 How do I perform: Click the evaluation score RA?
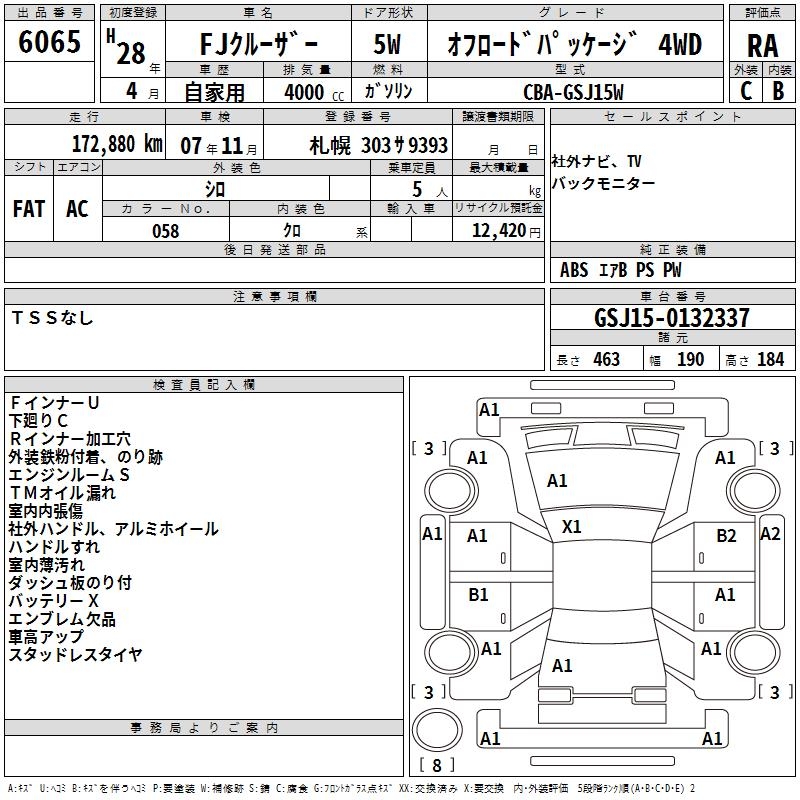click(762, 46)
